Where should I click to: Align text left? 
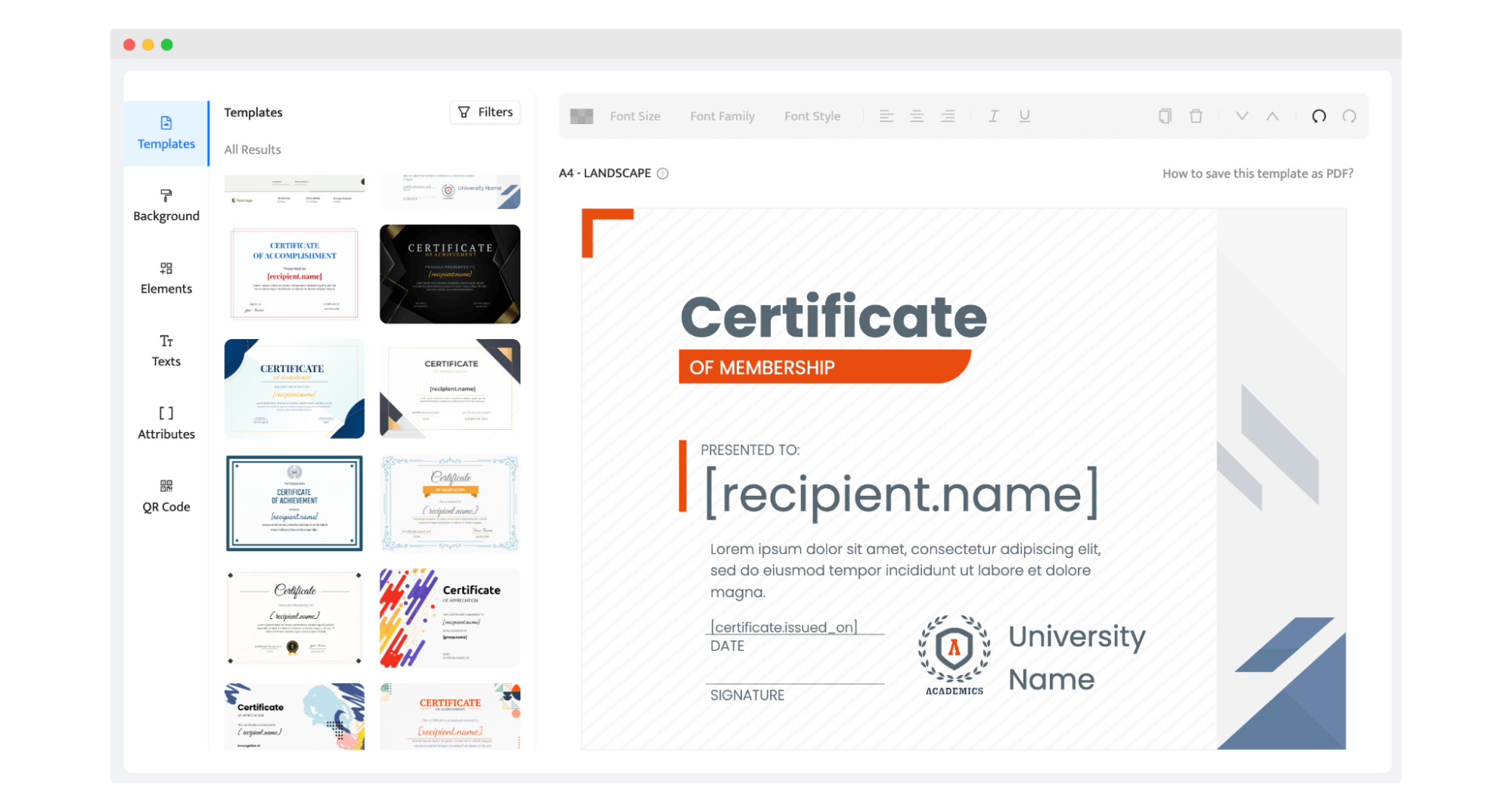pos(886,116)
